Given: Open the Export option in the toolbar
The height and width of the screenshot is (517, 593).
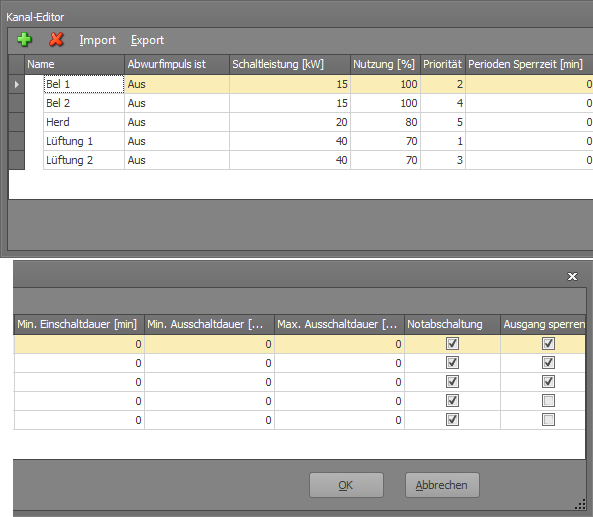Looking at the screenshot, I should (147, 40).
